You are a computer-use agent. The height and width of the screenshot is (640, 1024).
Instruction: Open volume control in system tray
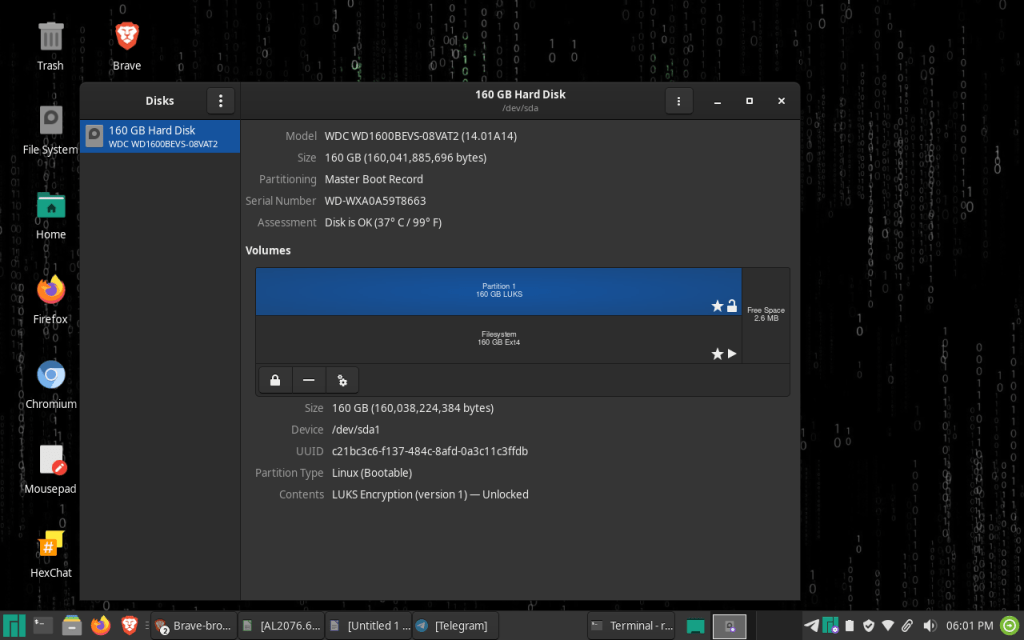point(929,626)
